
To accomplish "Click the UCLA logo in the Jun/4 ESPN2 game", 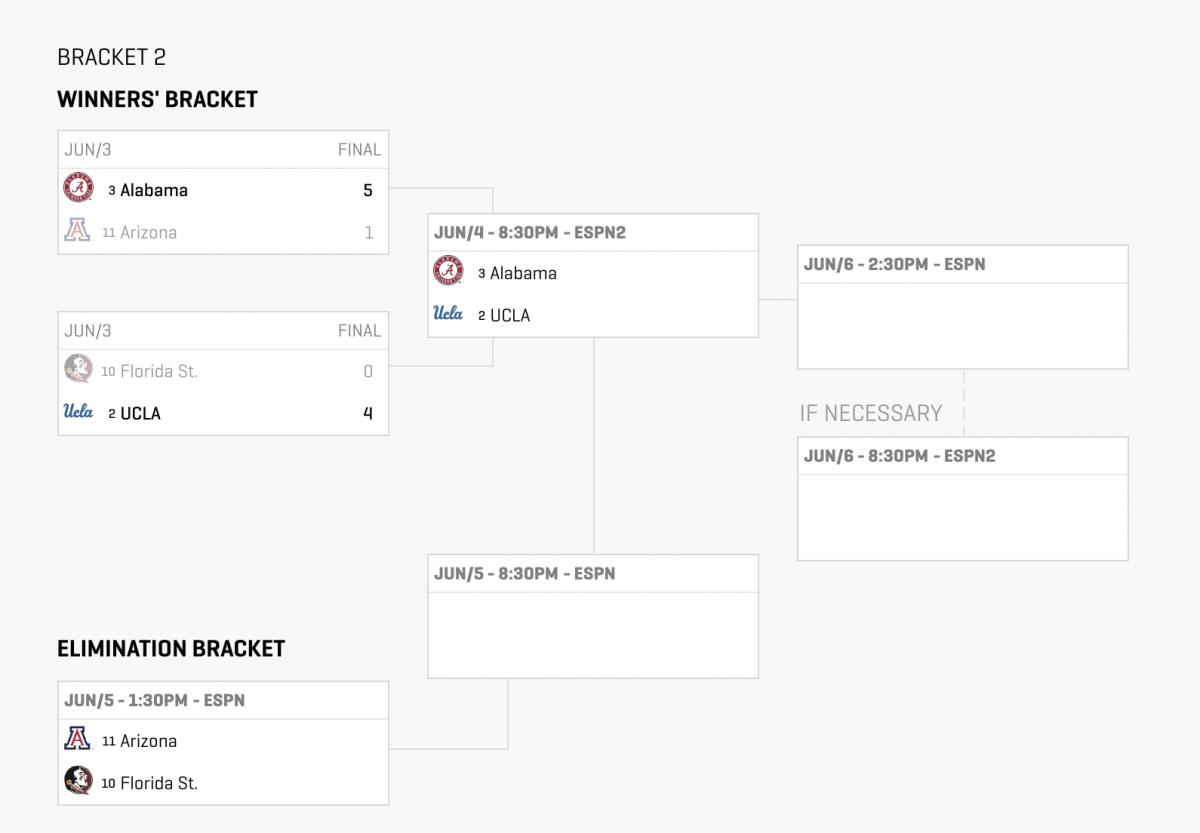I will point(448,314).
